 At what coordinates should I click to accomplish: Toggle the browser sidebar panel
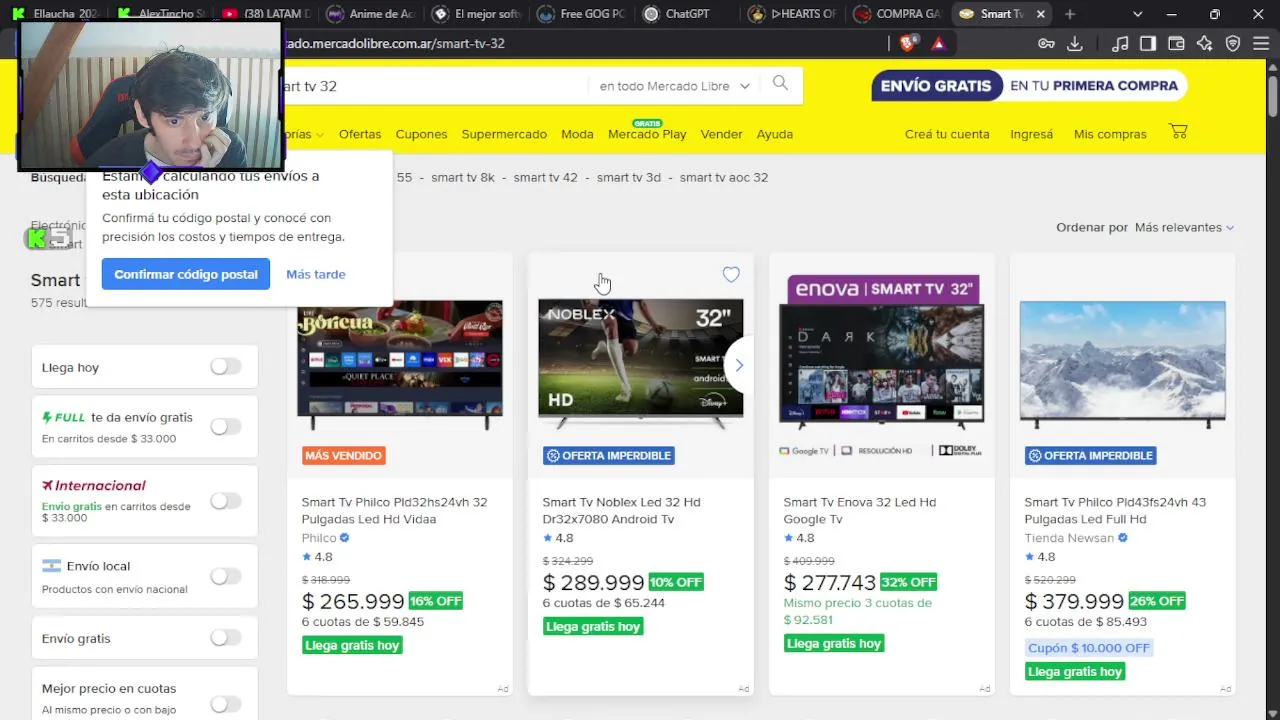[1148, 43]
